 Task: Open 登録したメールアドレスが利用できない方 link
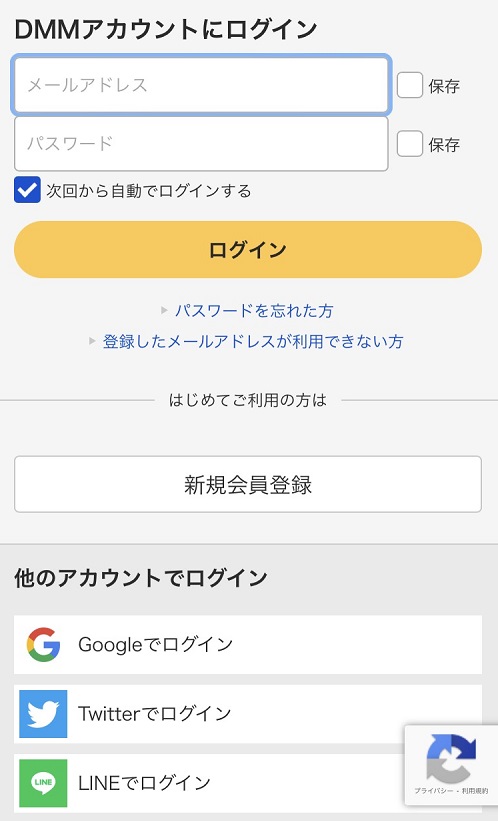coord(253,341)
